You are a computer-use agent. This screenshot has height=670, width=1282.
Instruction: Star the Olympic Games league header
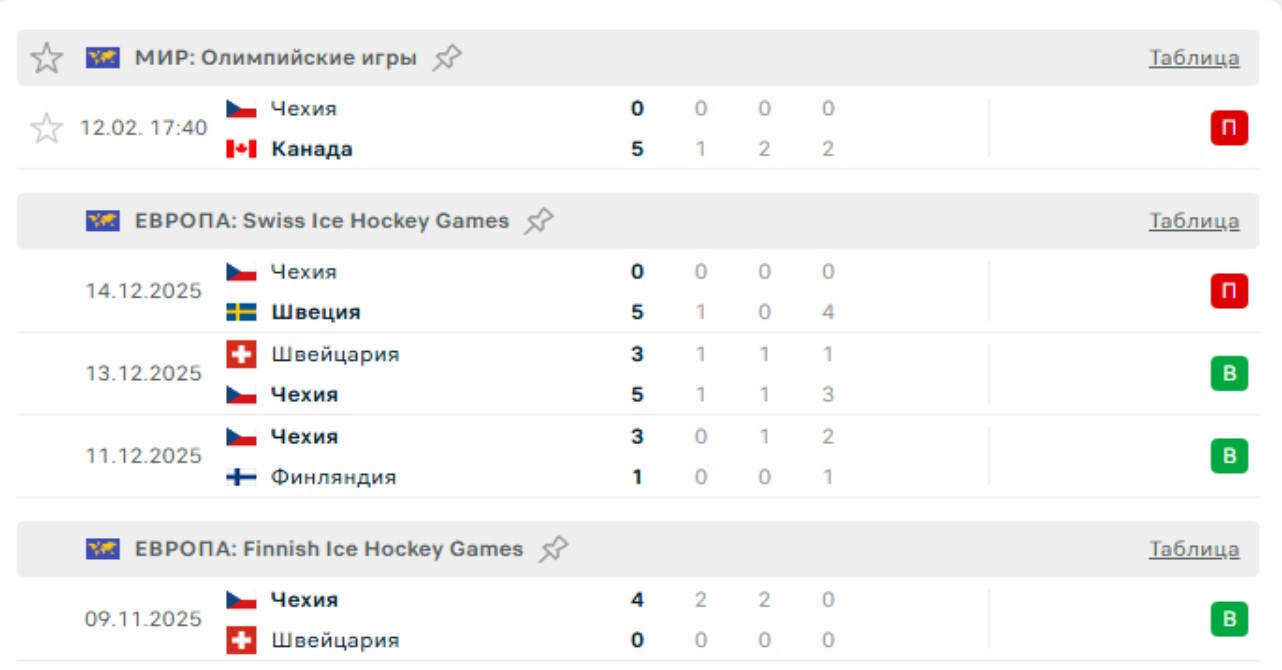46,58
